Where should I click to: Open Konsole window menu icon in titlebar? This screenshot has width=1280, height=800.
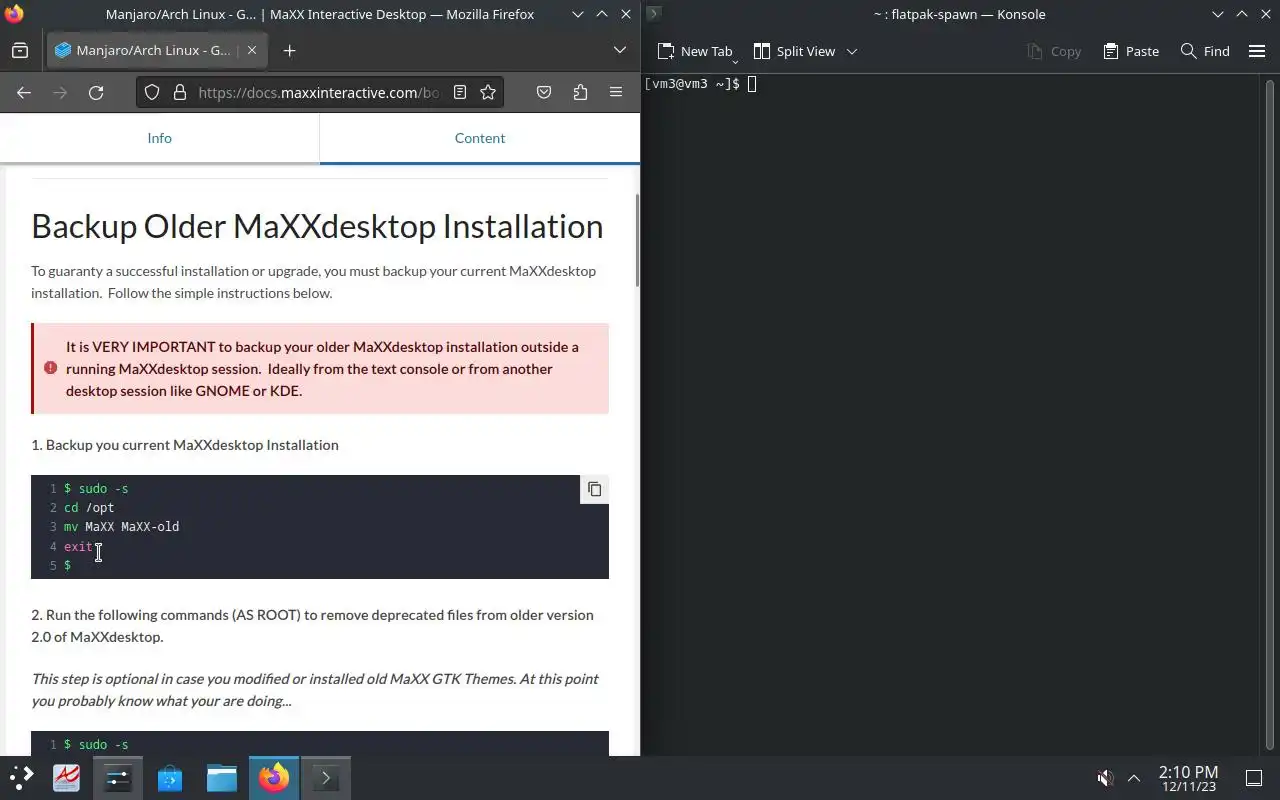coord(653,14)
